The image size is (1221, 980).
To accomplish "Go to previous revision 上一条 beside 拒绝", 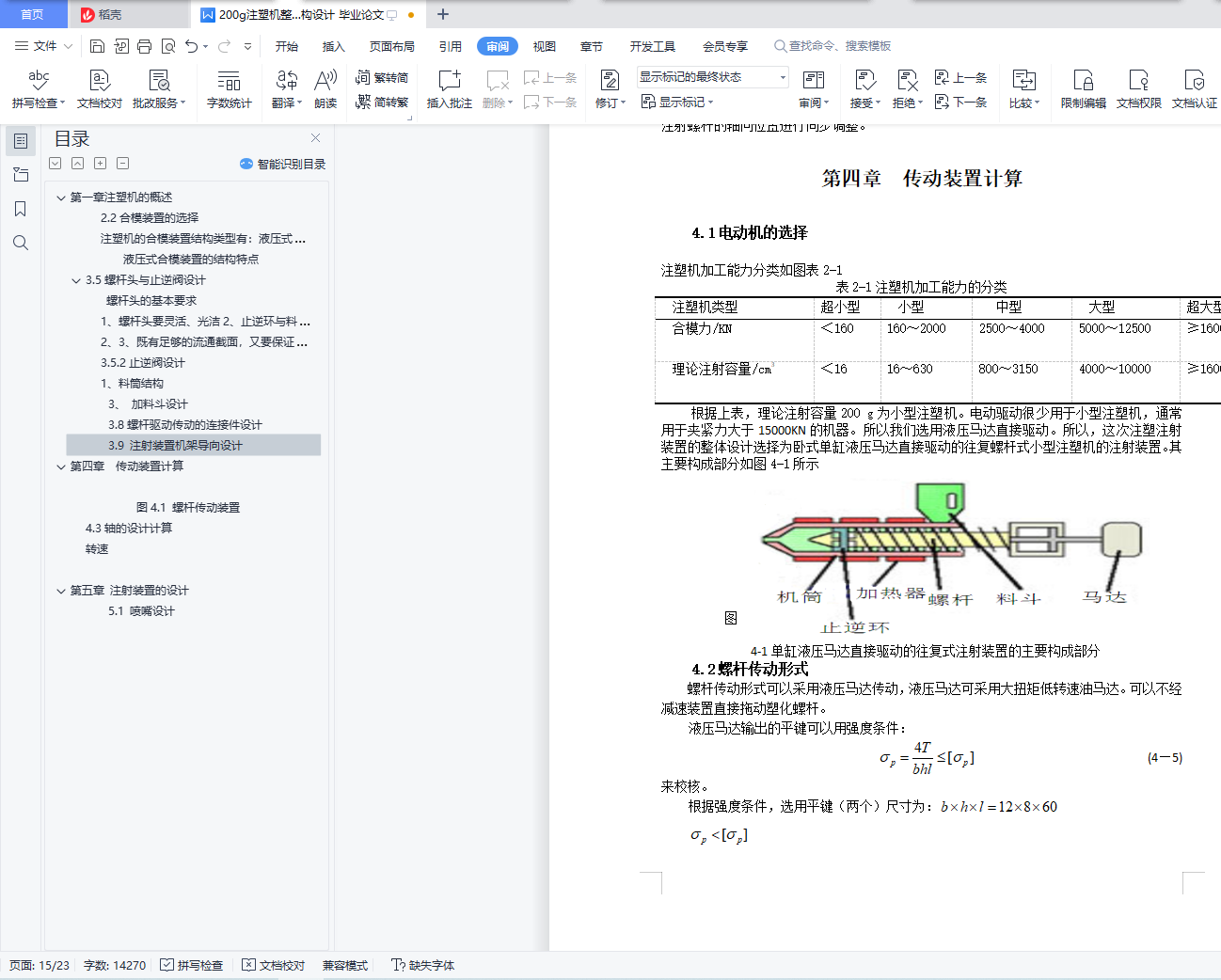I will 960,77.
